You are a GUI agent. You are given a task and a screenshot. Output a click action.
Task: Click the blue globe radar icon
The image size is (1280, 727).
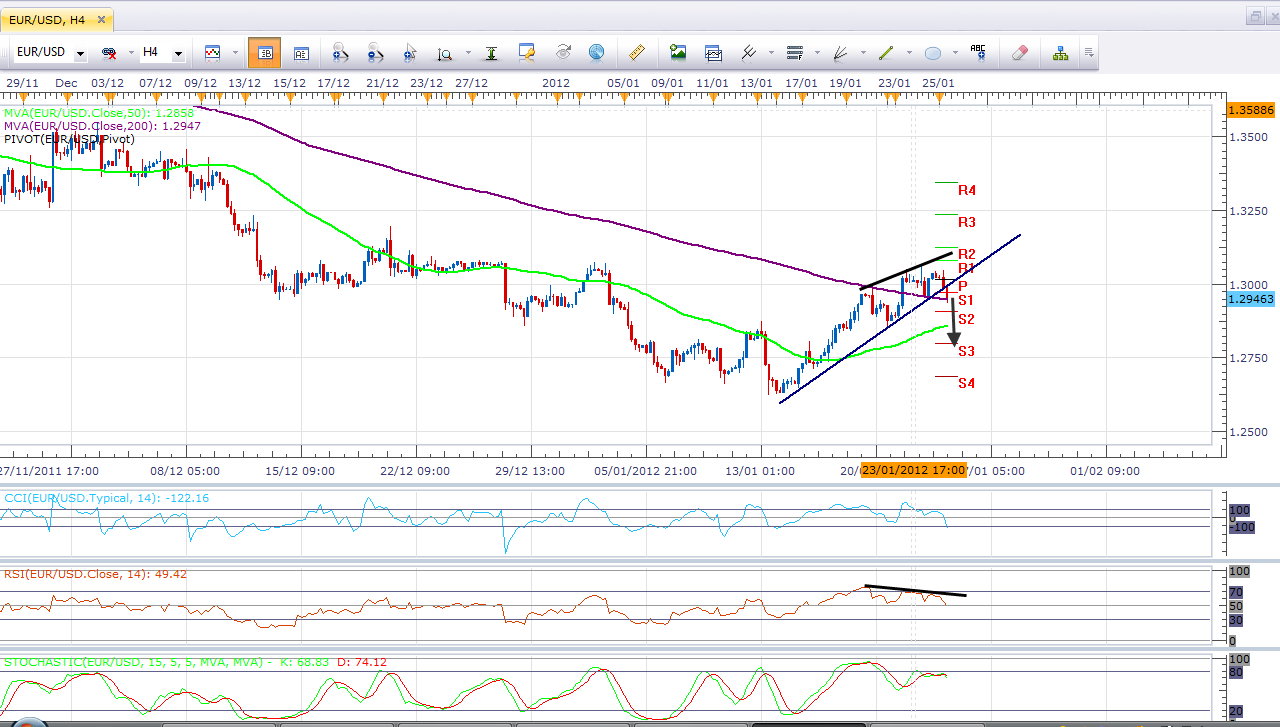pyautogui.click(x=596, y=53)
